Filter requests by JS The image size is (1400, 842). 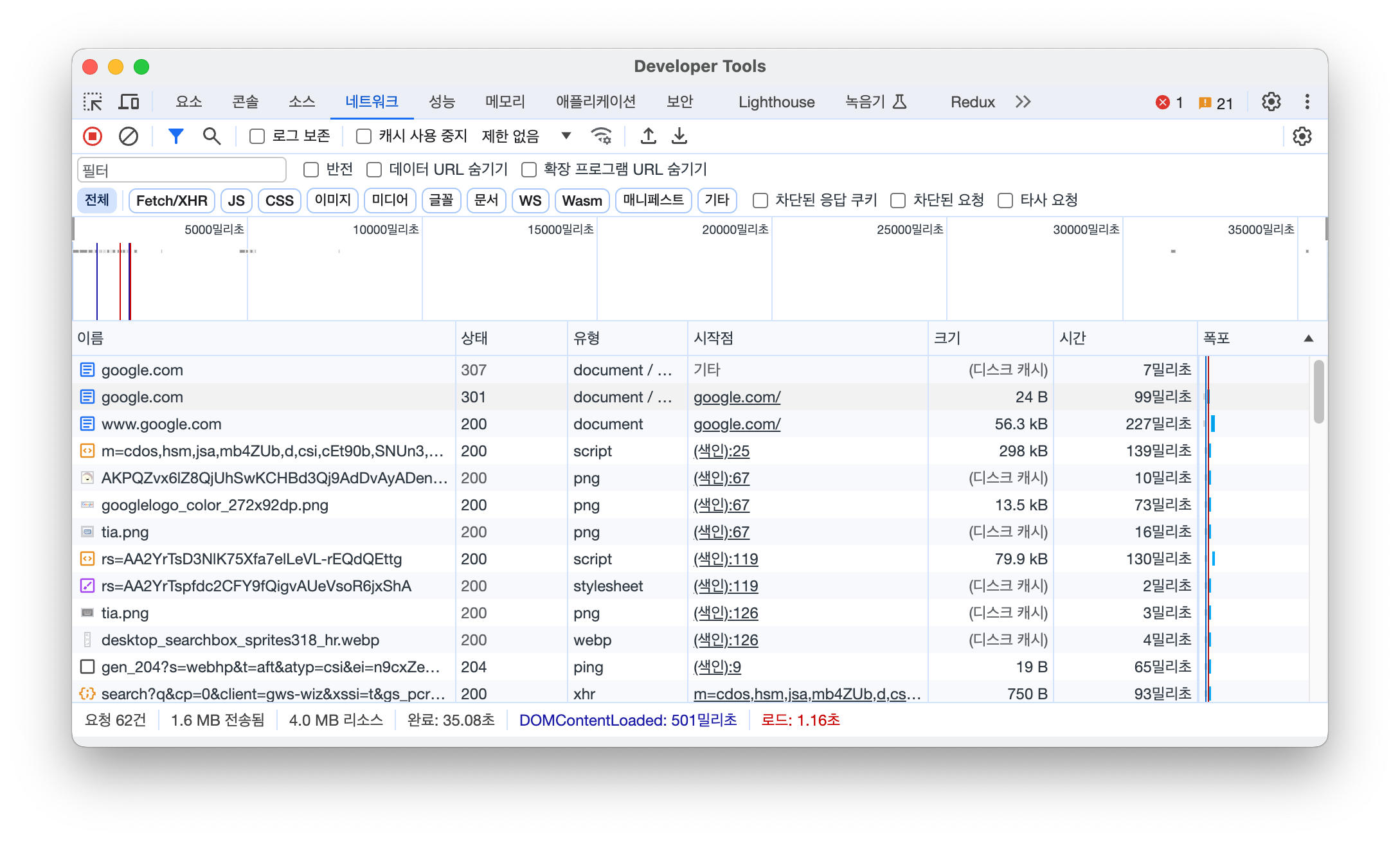click(236, 201)
